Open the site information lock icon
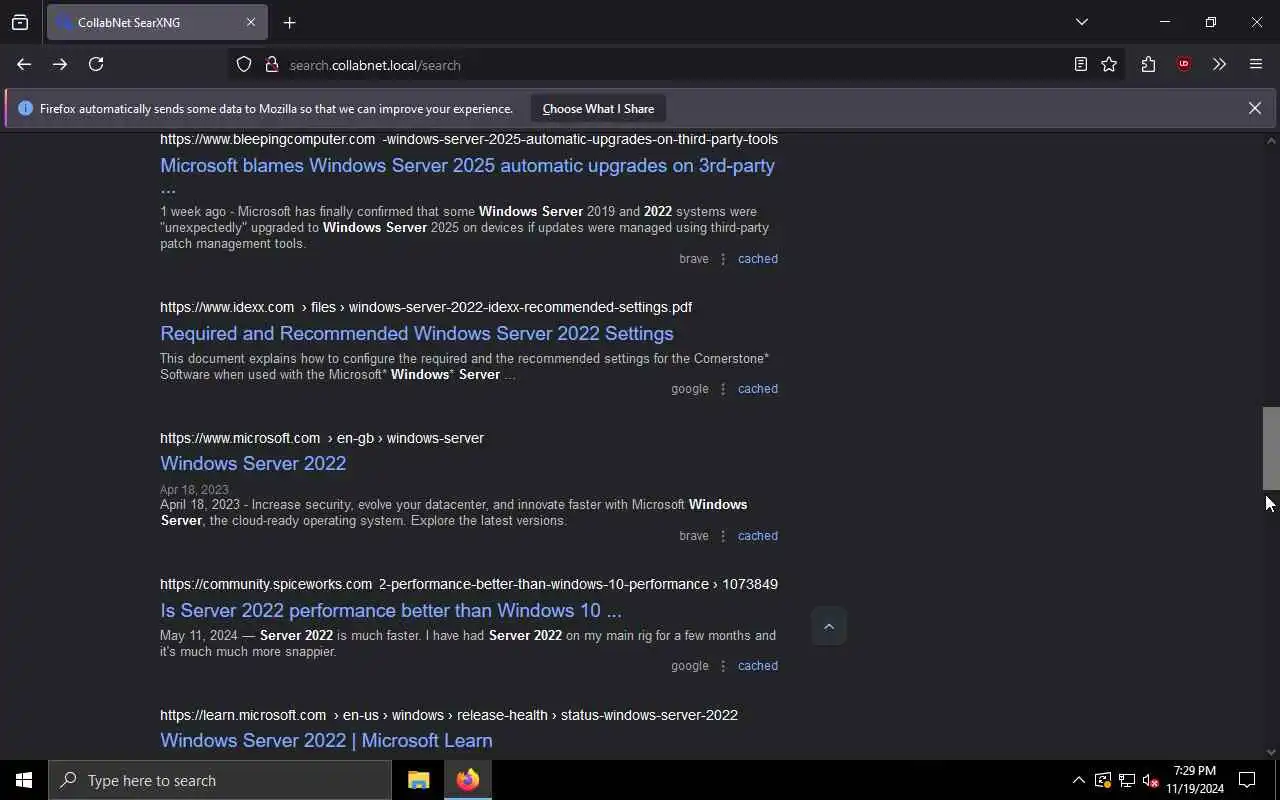 click(x=271, y=64)
